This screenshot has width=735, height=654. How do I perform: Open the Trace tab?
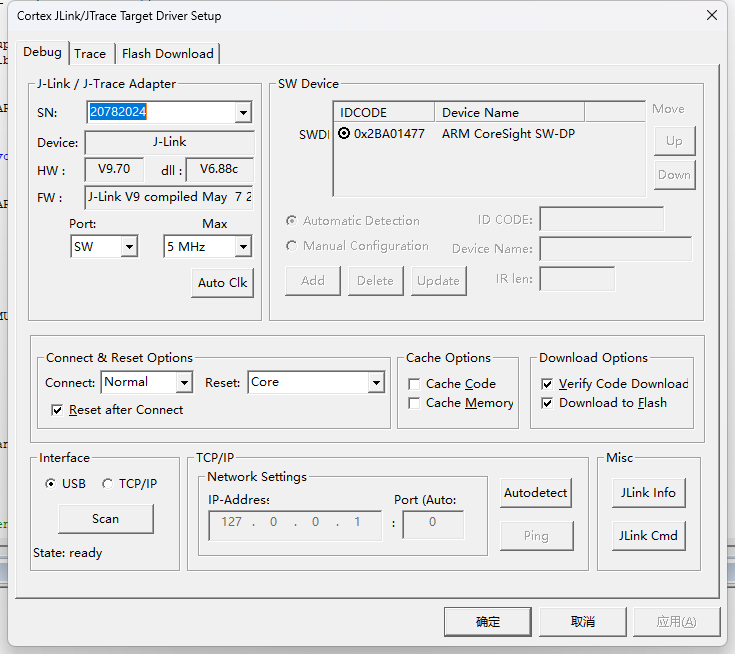(x=90, y=54)
